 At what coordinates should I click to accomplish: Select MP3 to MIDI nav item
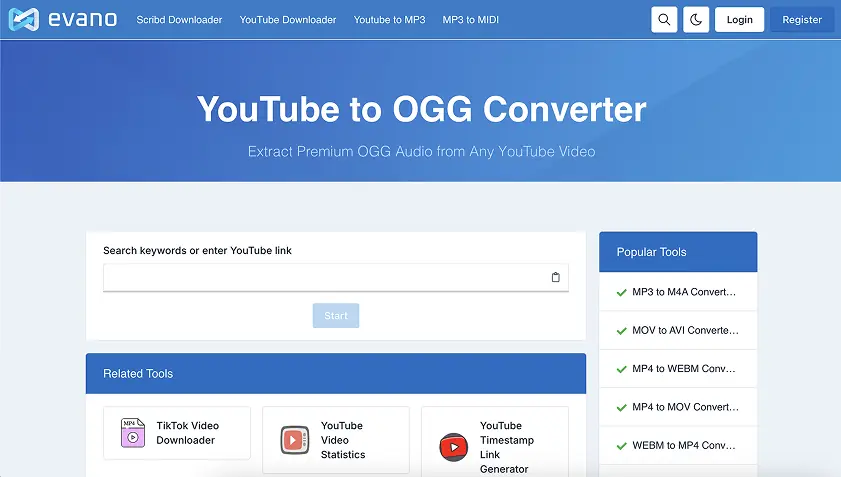pyautogui.click(x=470, y=20)
